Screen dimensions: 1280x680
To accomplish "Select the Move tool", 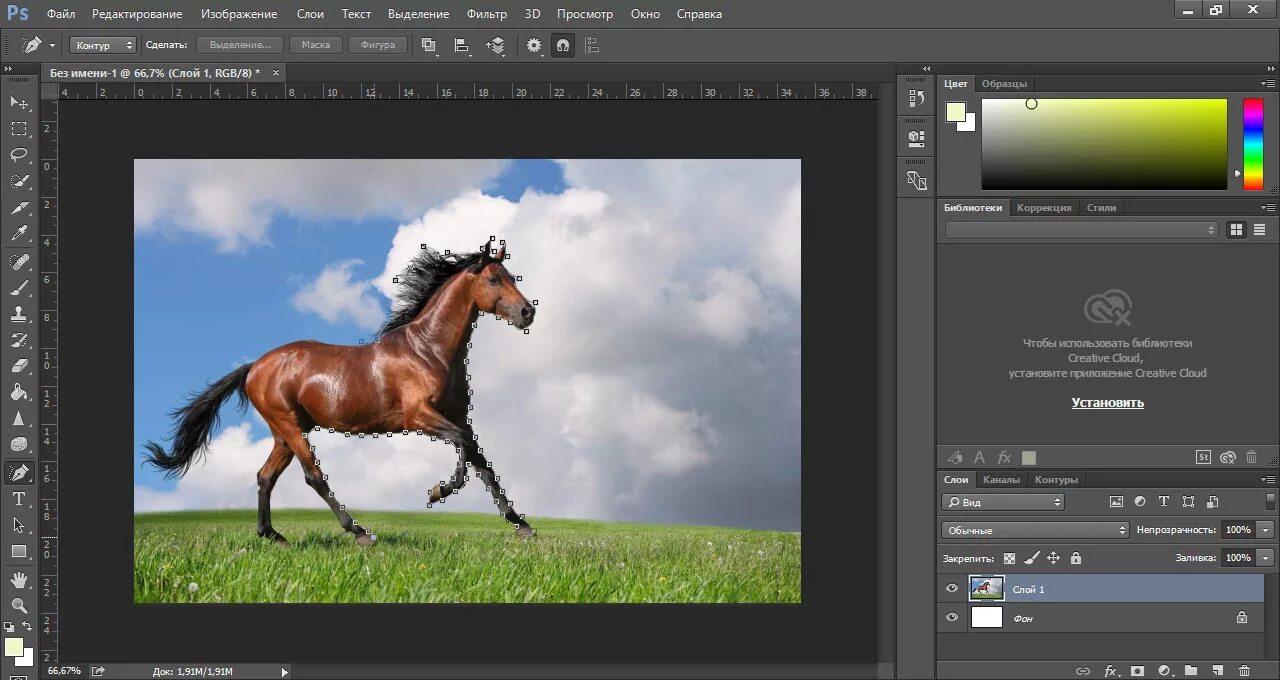I will (x=19, y=102).
